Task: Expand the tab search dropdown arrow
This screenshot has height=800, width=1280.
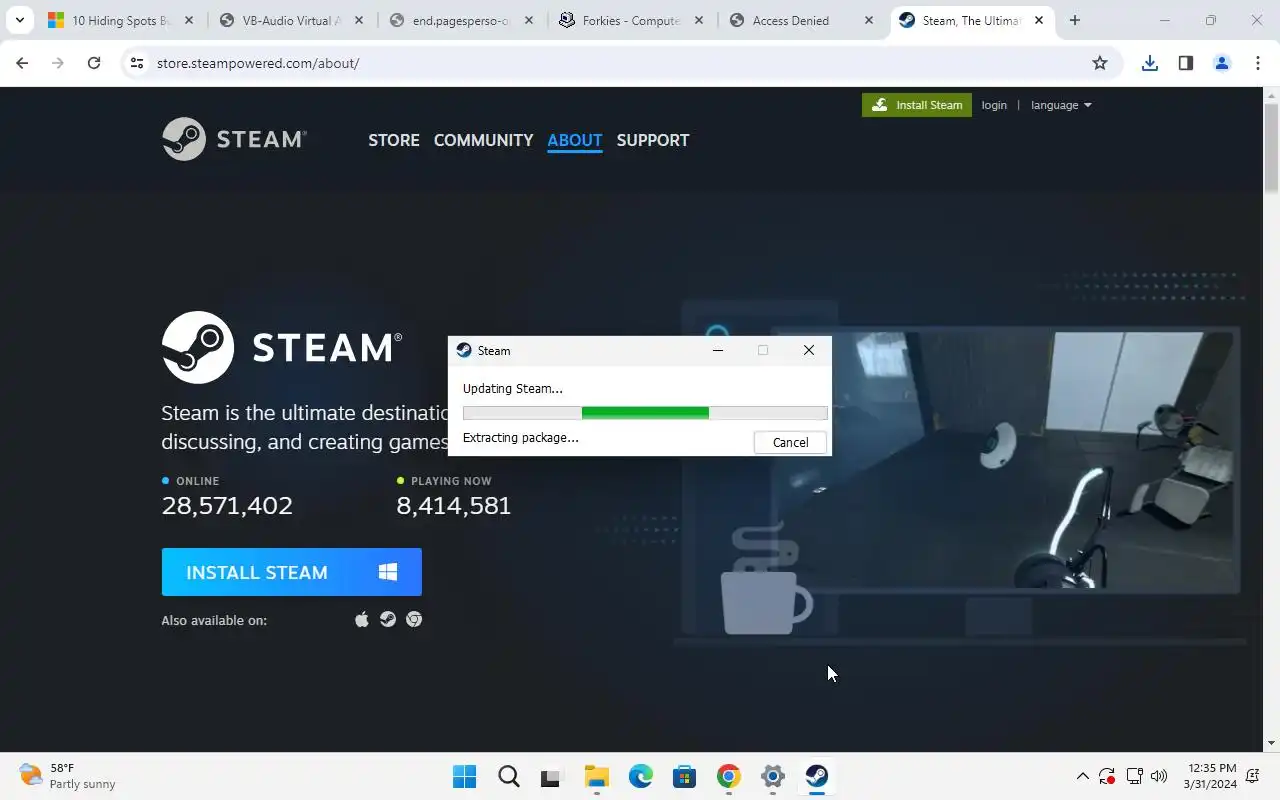Action: 19,20
